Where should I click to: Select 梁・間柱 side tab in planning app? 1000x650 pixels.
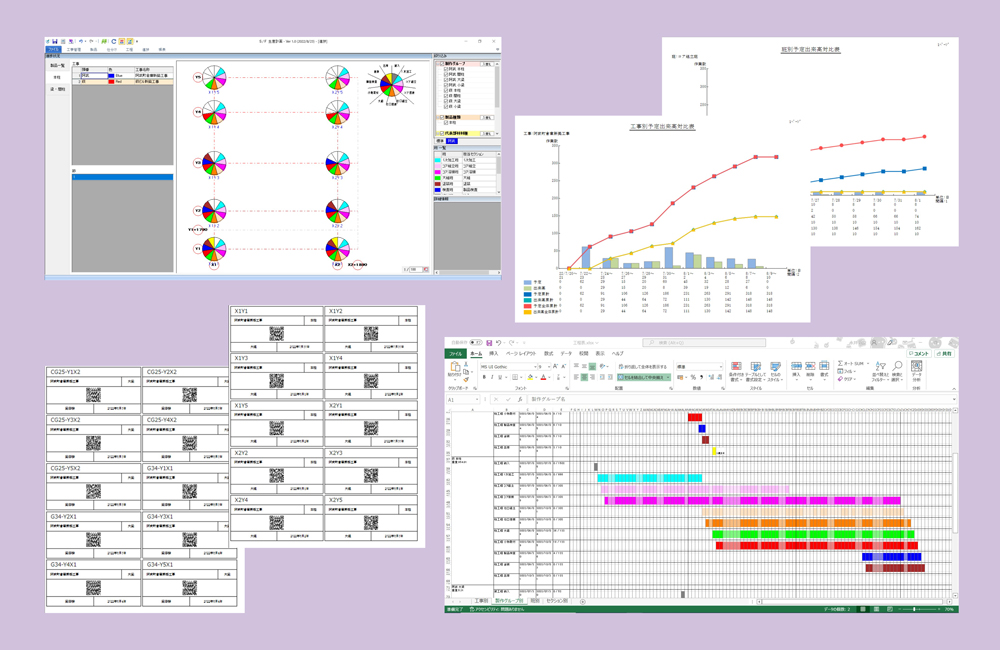57,89
